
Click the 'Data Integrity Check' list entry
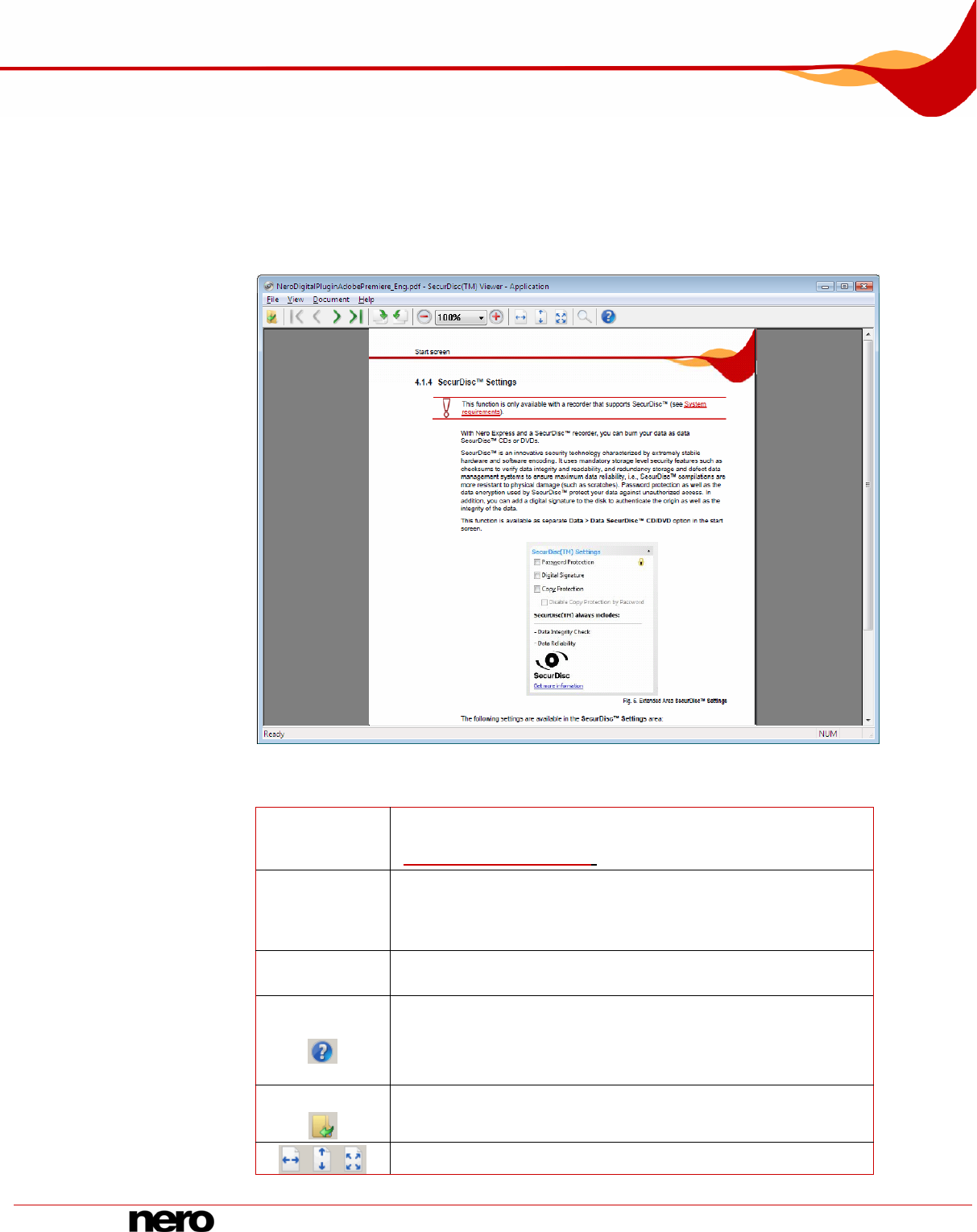click(x=562, y=632)
